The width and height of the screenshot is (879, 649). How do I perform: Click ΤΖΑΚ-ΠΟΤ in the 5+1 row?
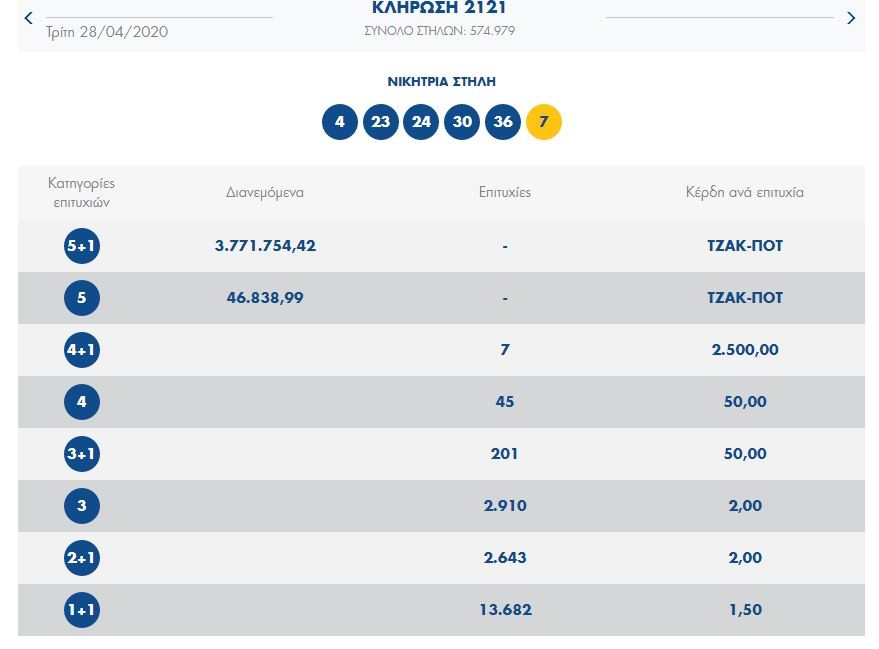click(744, 246)
